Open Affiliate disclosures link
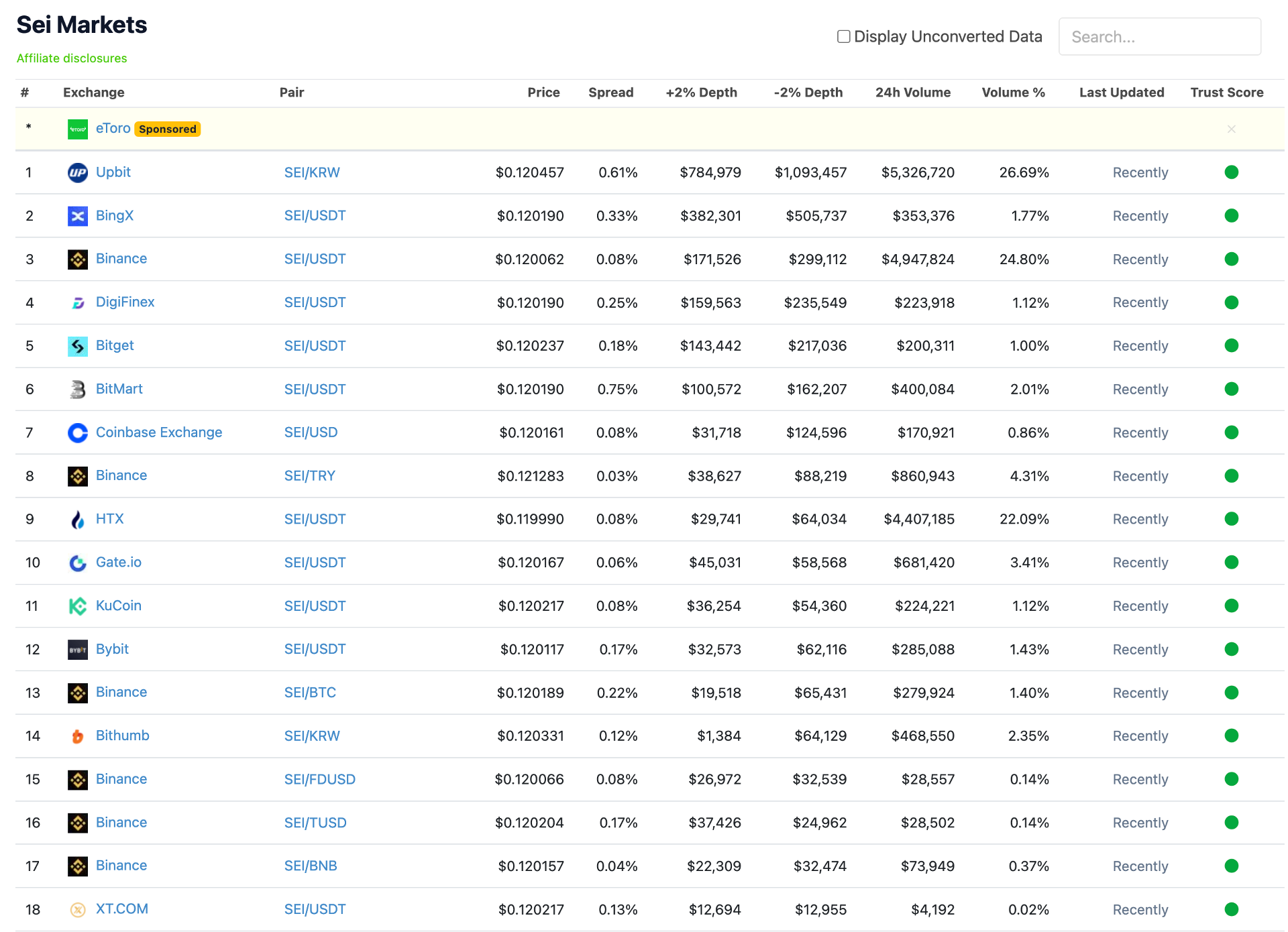The height and width of the screenshot is (932, 1288). pos(72,58)
